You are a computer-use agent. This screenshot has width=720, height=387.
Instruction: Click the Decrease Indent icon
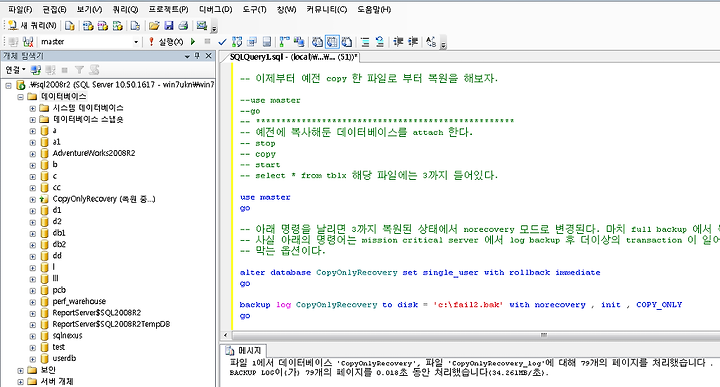pos(398,42)
